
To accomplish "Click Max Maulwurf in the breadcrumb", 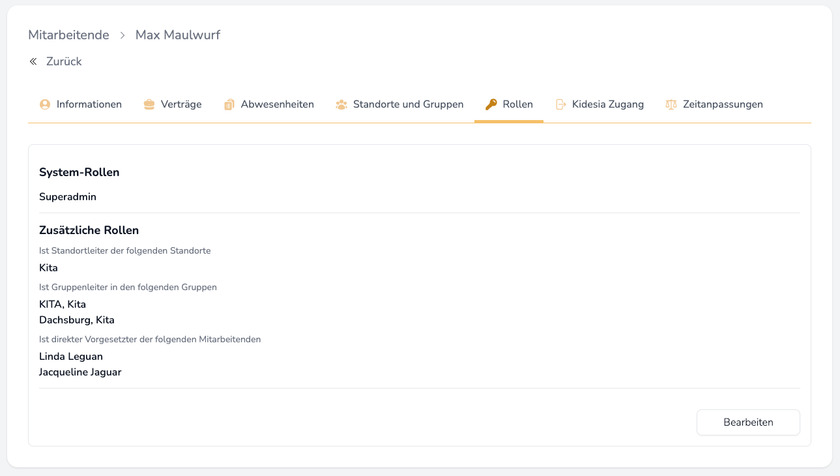I will [178, 35].
